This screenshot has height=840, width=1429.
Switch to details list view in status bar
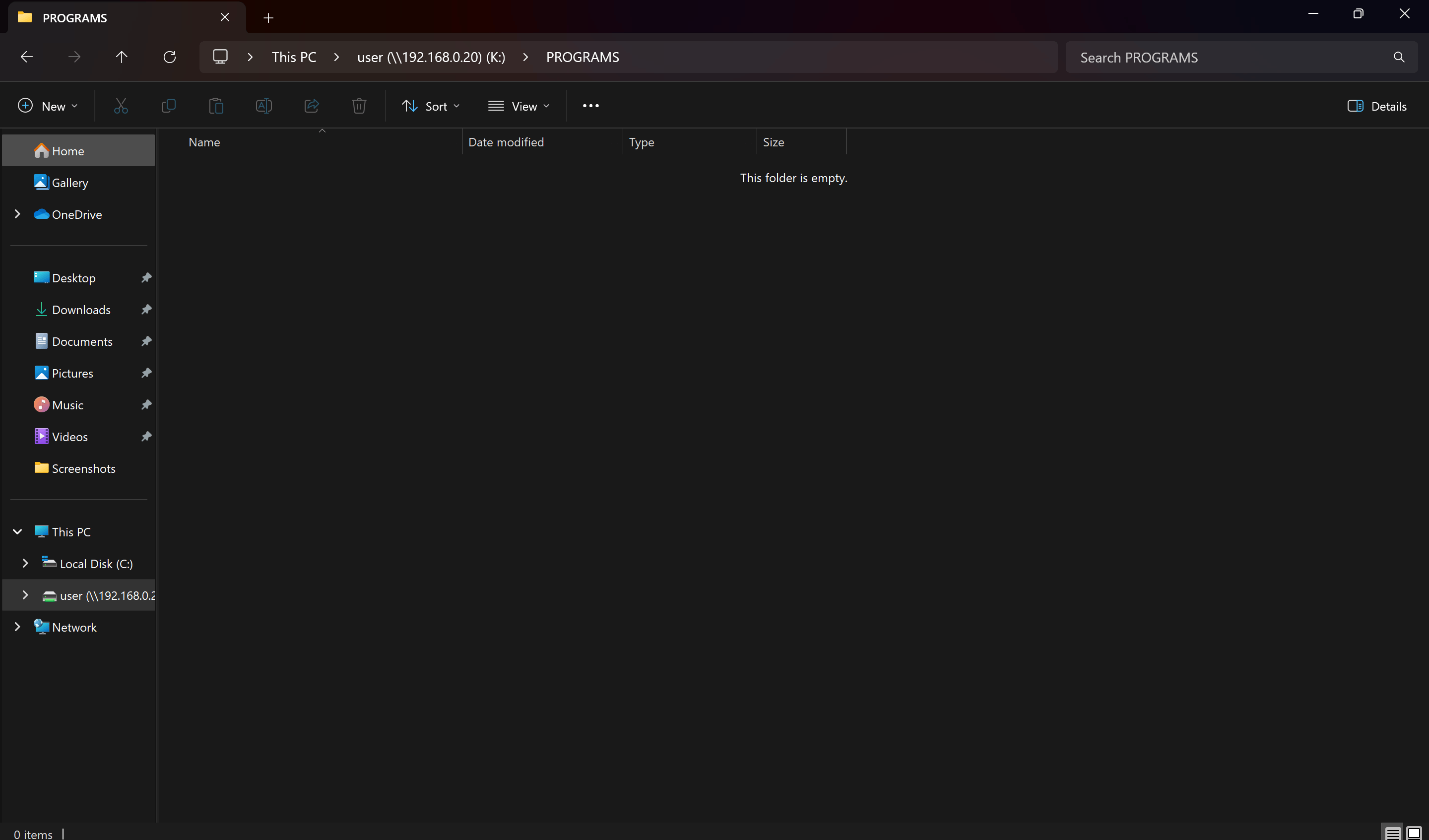point(1392,833)
